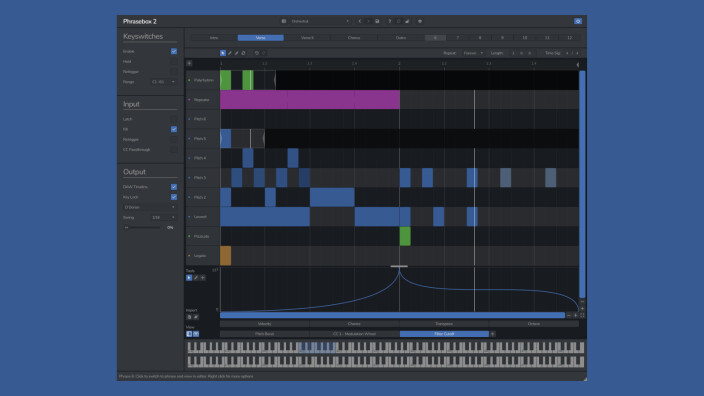
Task: Open the Keyswitches Range dropdown
Action: pos(163,82)
